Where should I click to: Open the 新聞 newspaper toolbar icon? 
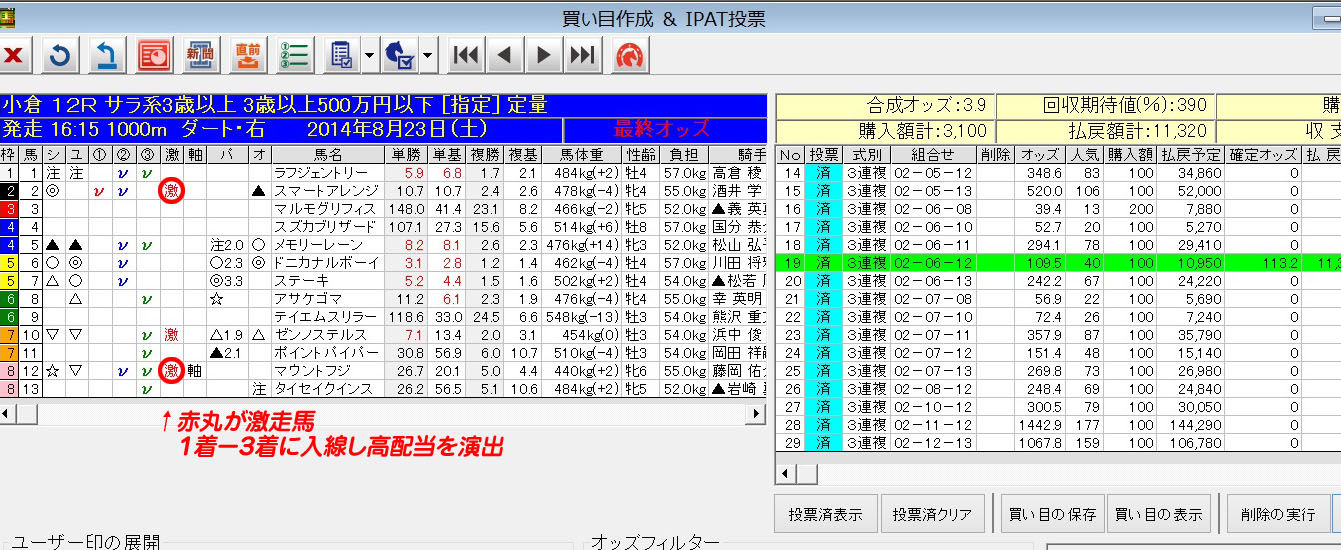pos(200,55)
